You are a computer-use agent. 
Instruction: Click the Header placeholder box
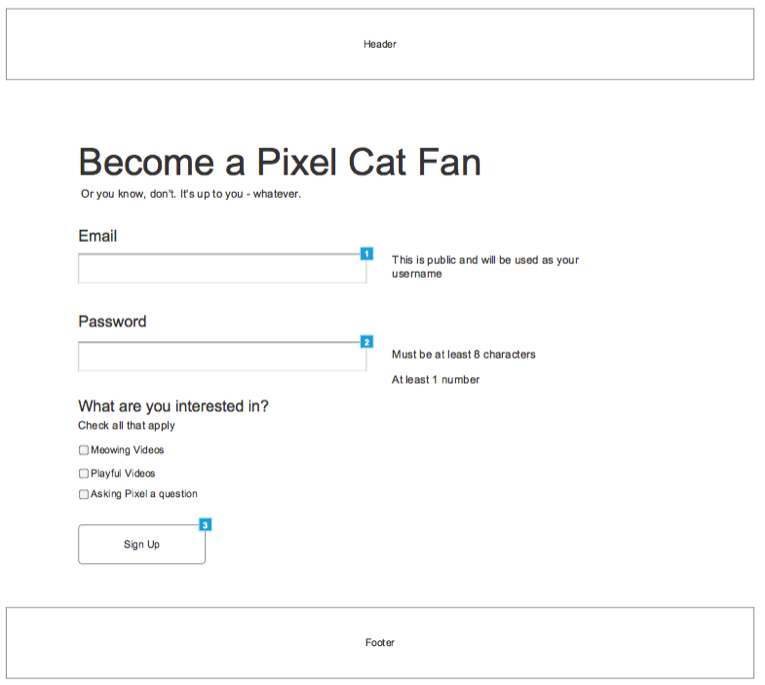point(380,44)
